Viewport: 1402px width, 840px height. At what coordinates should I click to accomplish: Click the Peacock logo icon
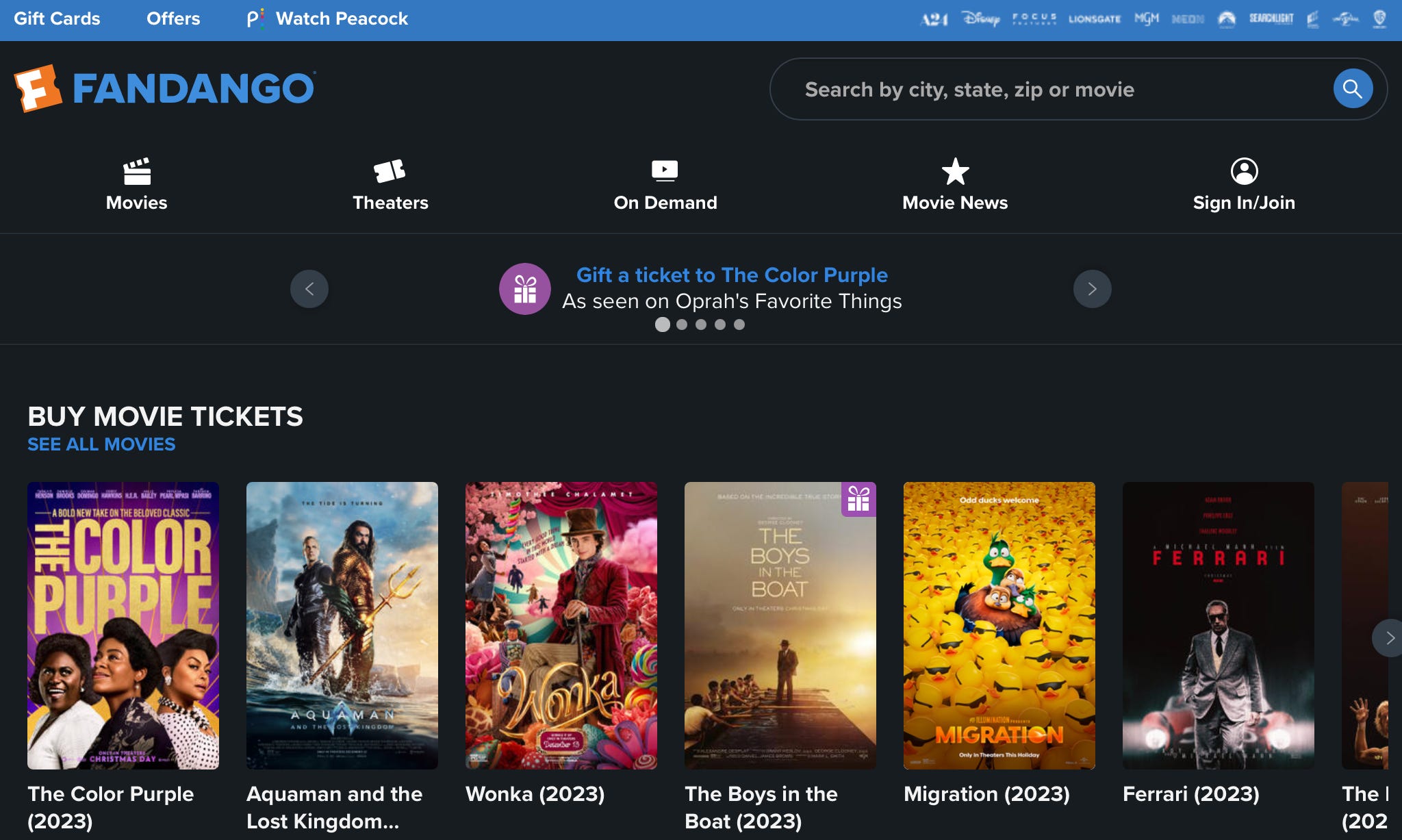(x=255, y=18)
